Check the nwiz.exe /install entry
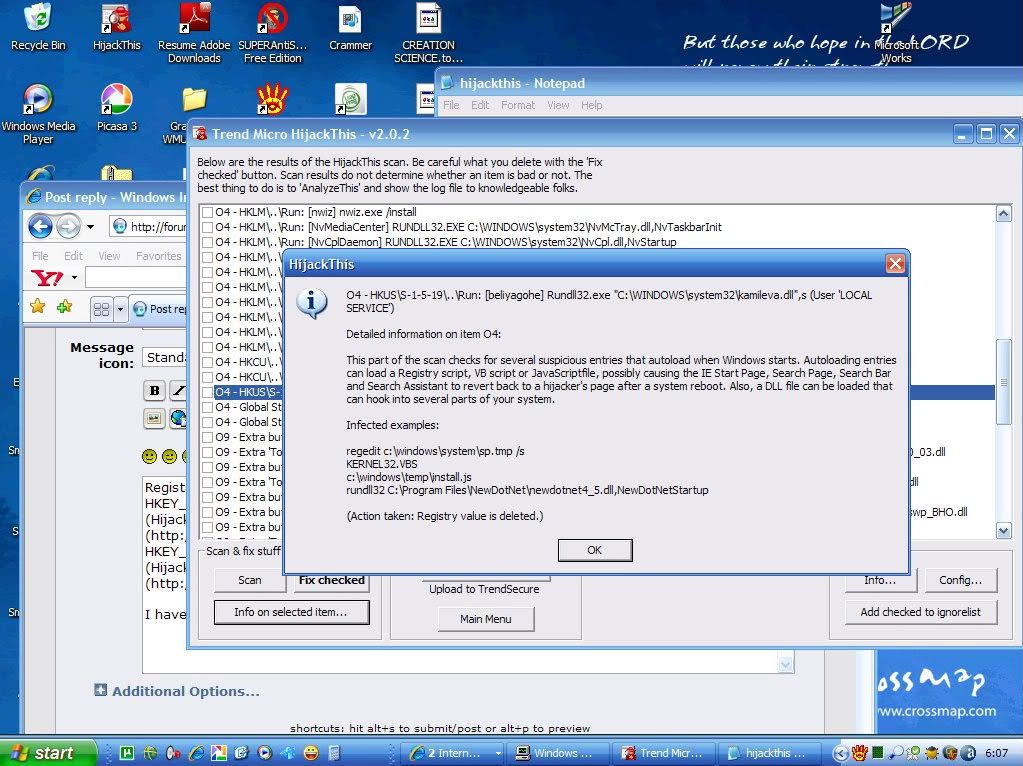1023x766 pixels. 207,212
